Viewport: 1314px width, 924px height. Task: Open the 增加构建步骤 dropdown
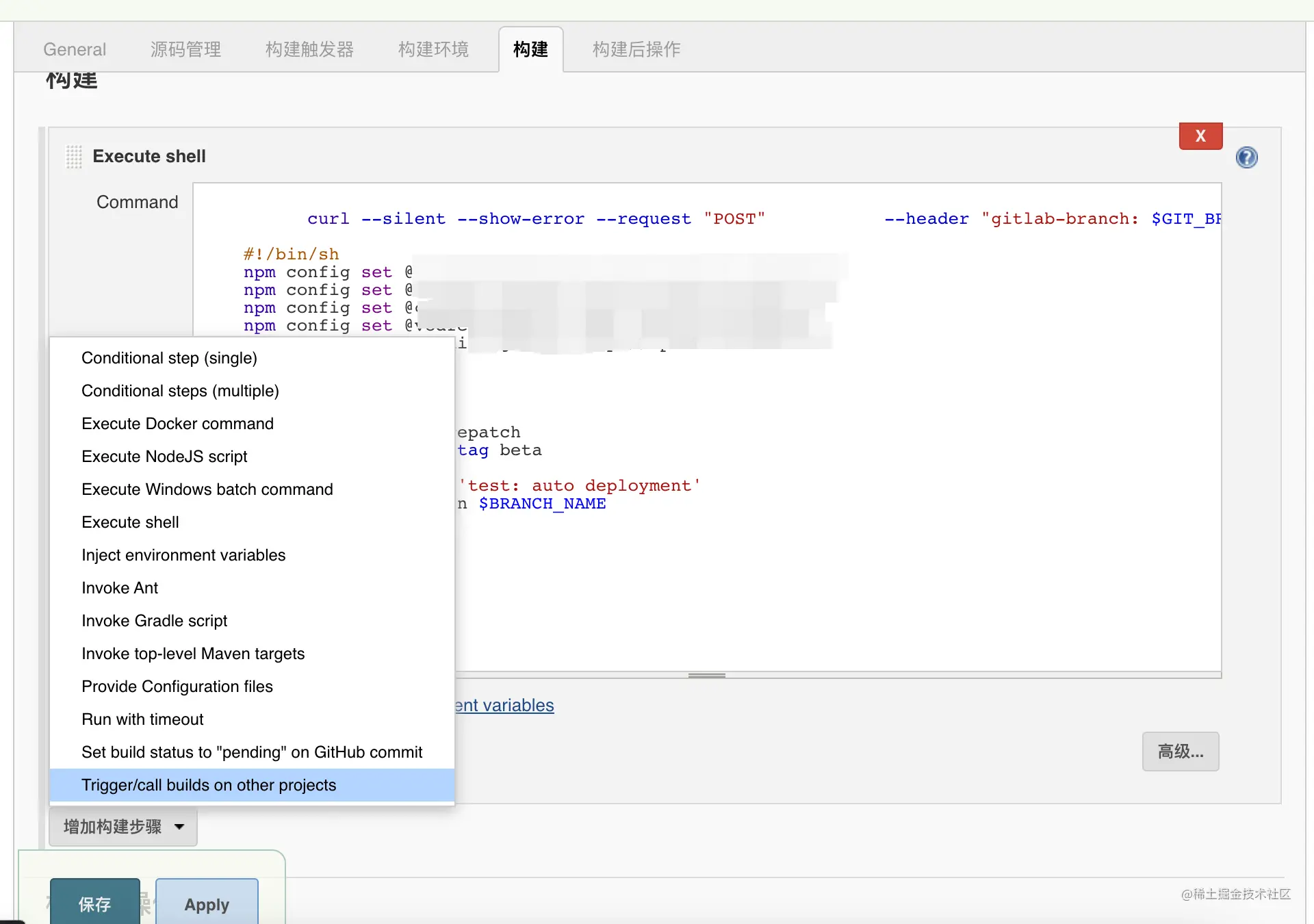[123, 827]
